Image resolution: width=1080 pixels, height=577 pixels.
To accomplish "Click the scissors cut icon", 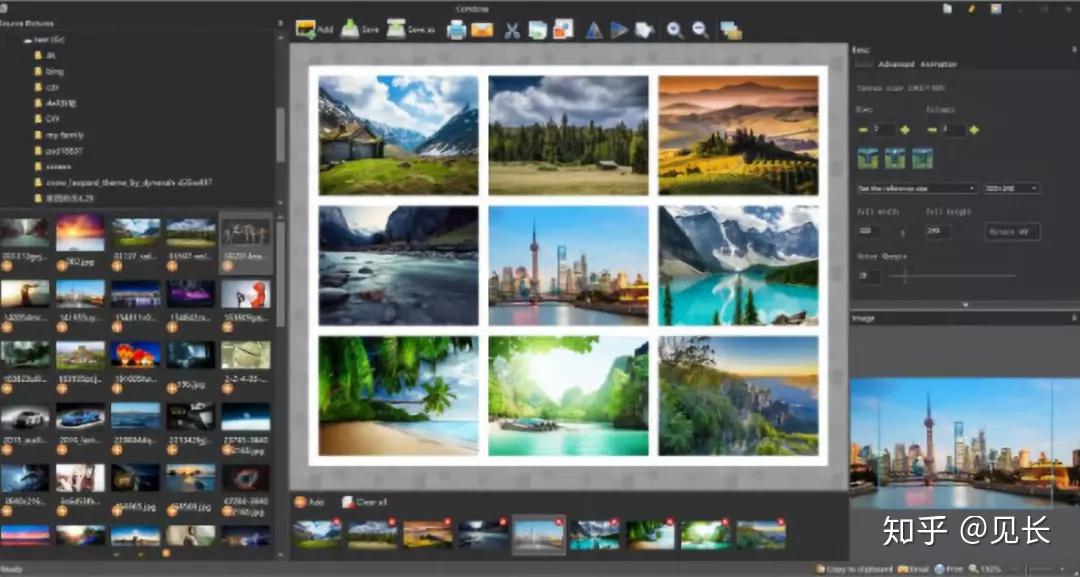I will (x=512, y=30).
